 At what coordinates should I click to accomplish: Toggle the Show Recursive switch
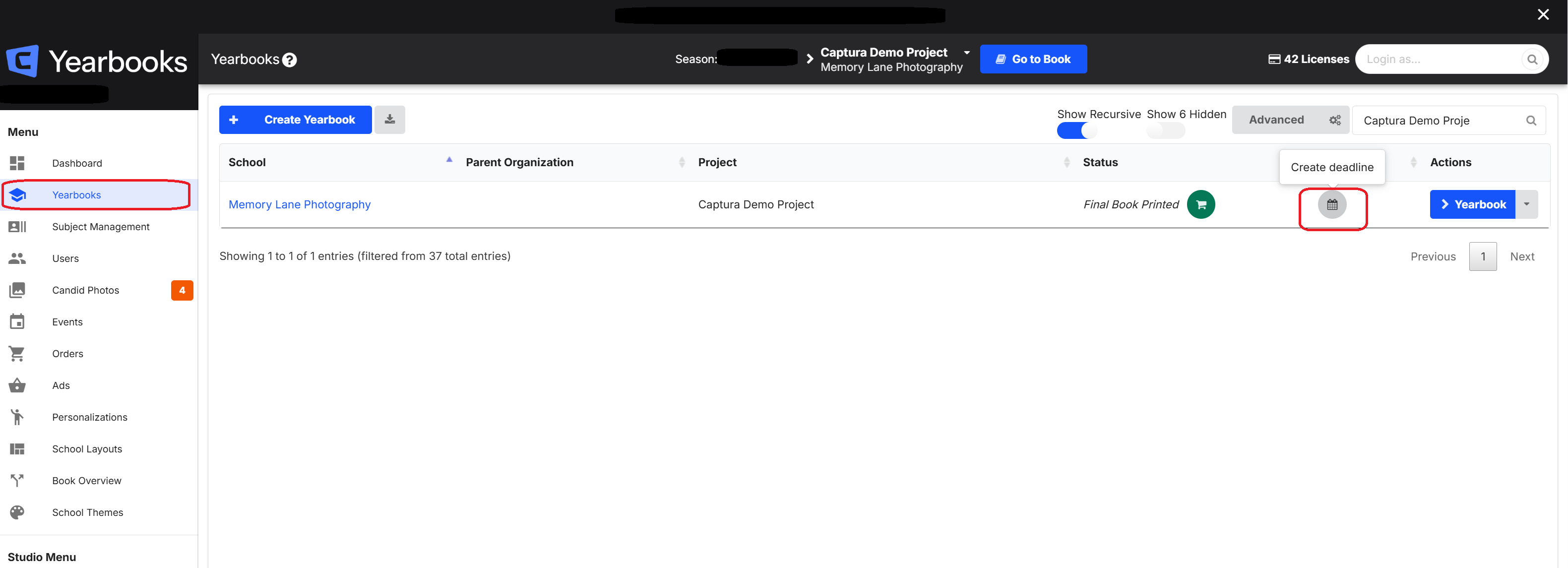tap(1077, 130)
